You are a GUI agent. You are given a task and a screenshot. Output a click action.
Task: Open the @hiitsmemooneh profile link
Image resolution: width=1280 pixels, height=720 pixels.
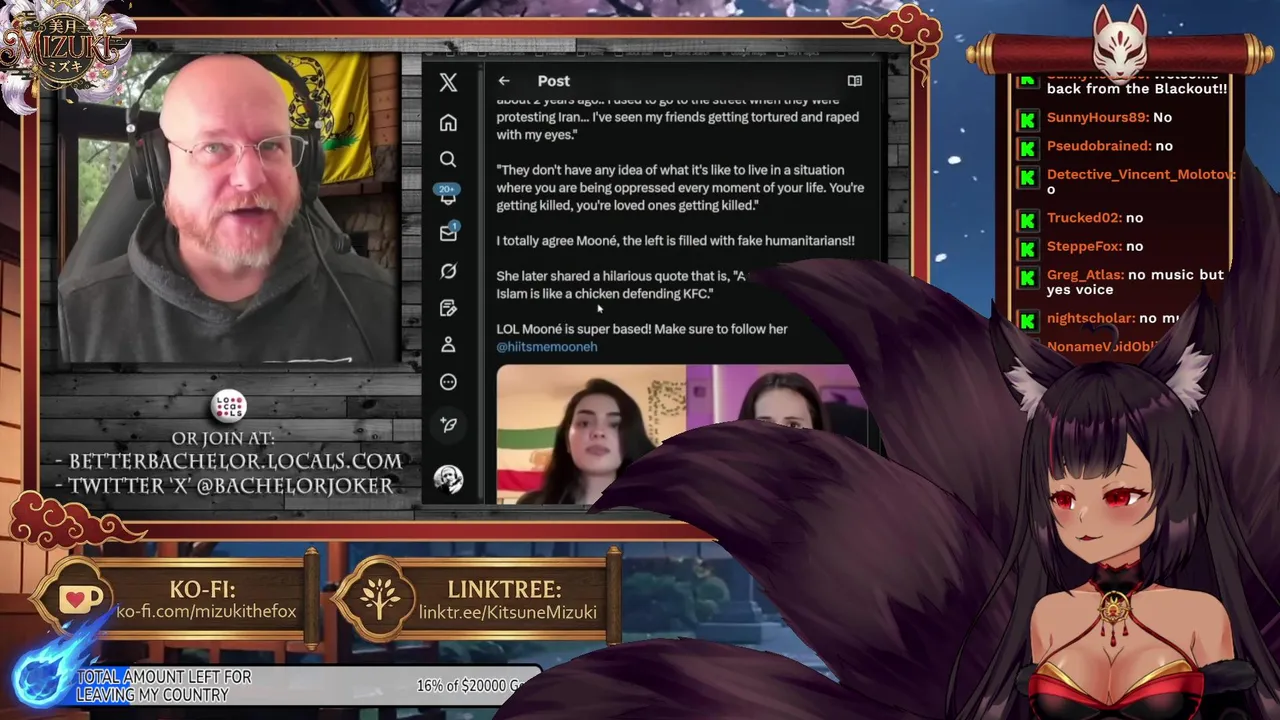[547, 346]
